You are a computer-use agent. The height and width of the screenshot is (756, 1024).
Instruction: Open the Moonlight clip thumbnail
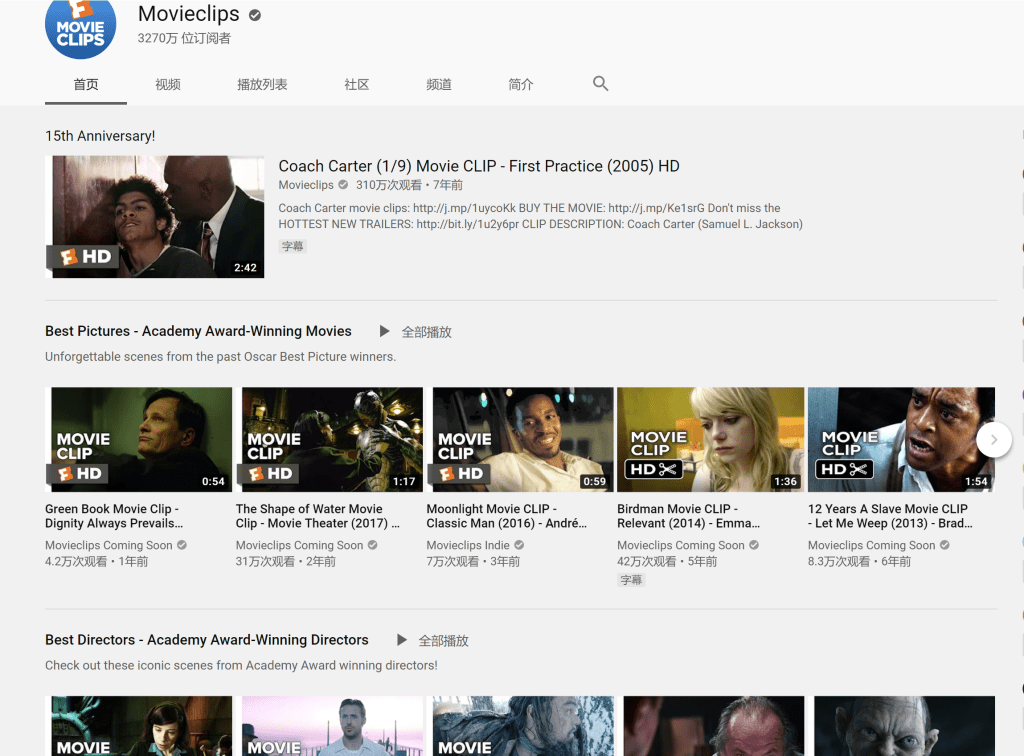pos(520,440)
